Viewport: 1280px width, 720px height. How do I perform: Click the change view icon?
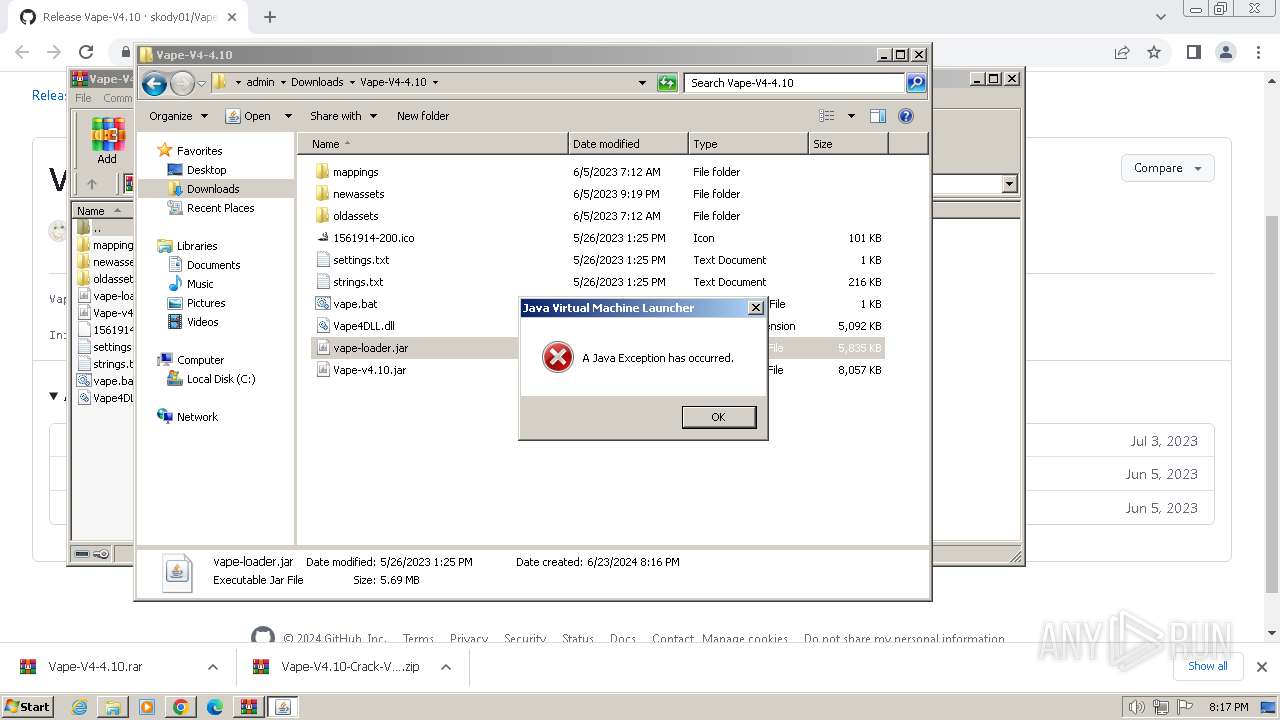[827, 116]
